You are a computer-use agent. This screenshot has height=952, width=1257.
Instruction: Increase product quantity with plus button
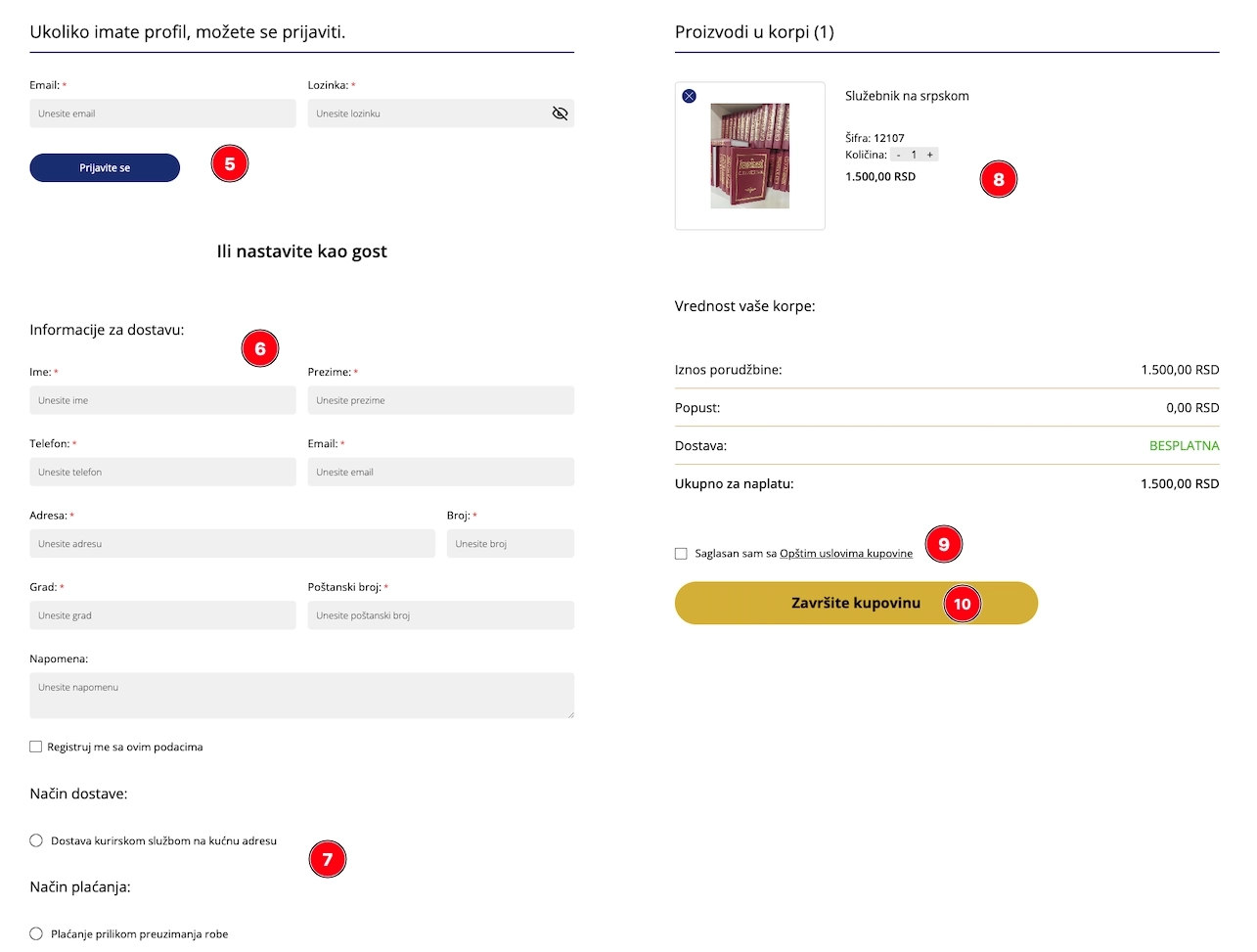coord(929,155)
